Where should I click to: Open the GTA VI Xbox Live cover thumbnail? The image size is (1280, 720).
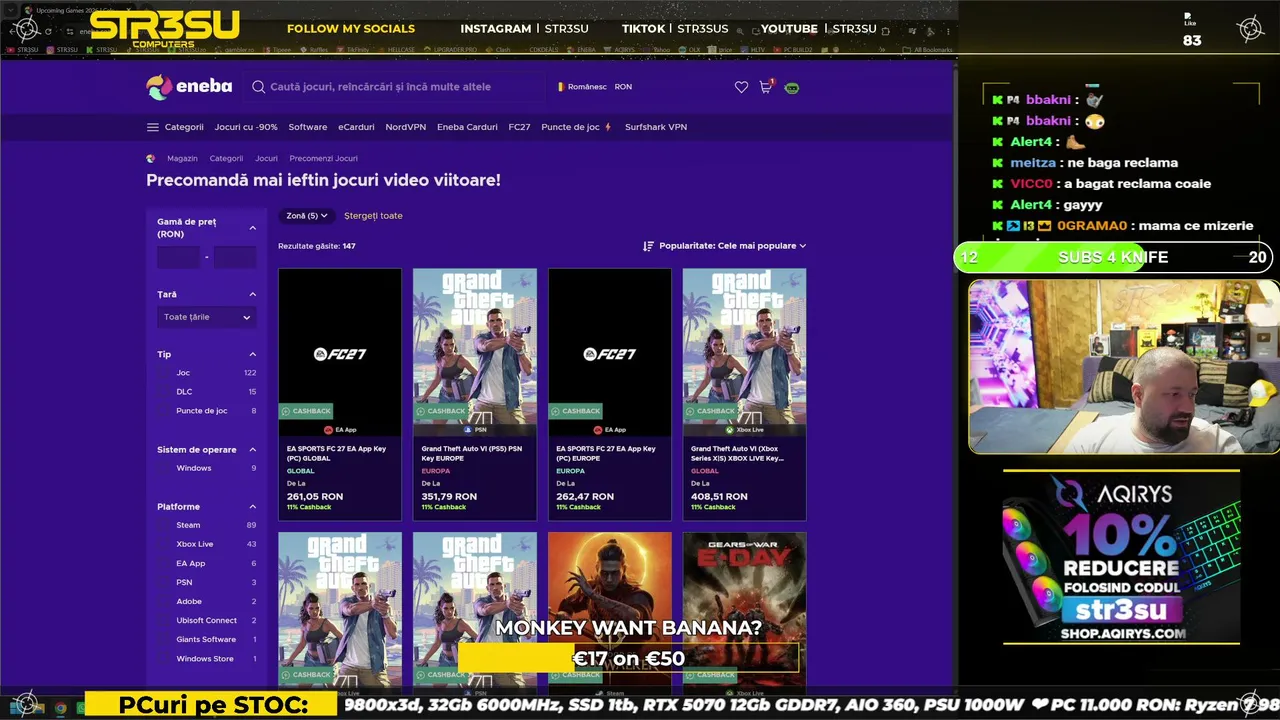click(x=744, y=352)
